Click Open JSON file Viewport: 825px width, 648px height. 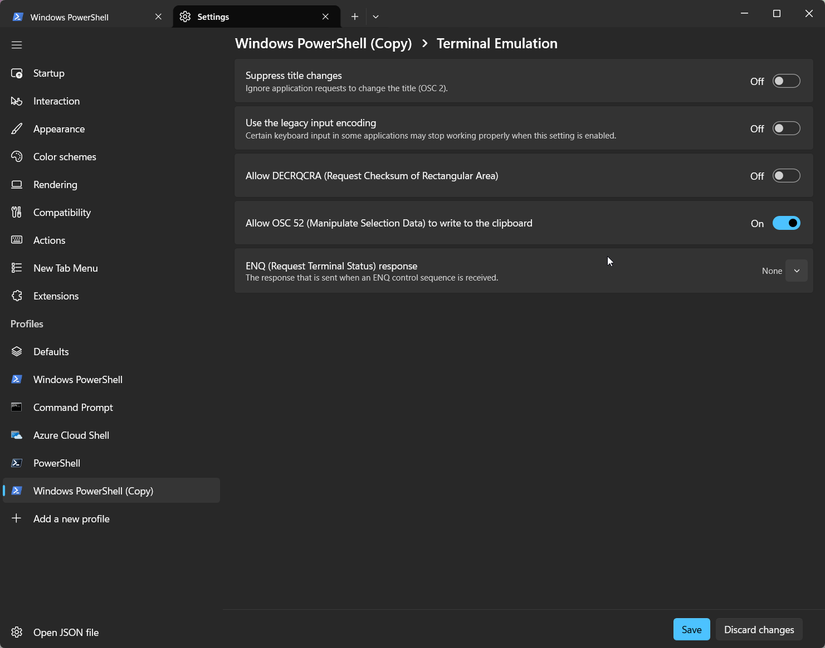click(x=111, y=632)
